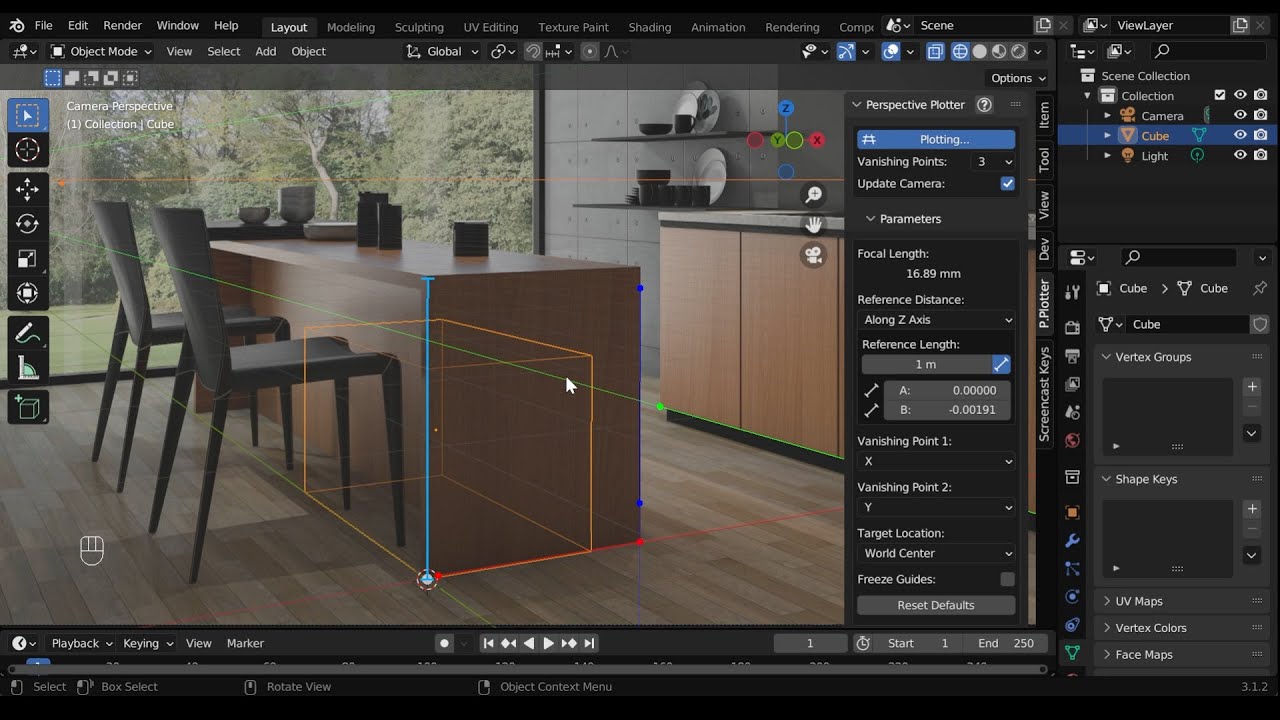Open the Add menu in viewport header

(266, 51)
